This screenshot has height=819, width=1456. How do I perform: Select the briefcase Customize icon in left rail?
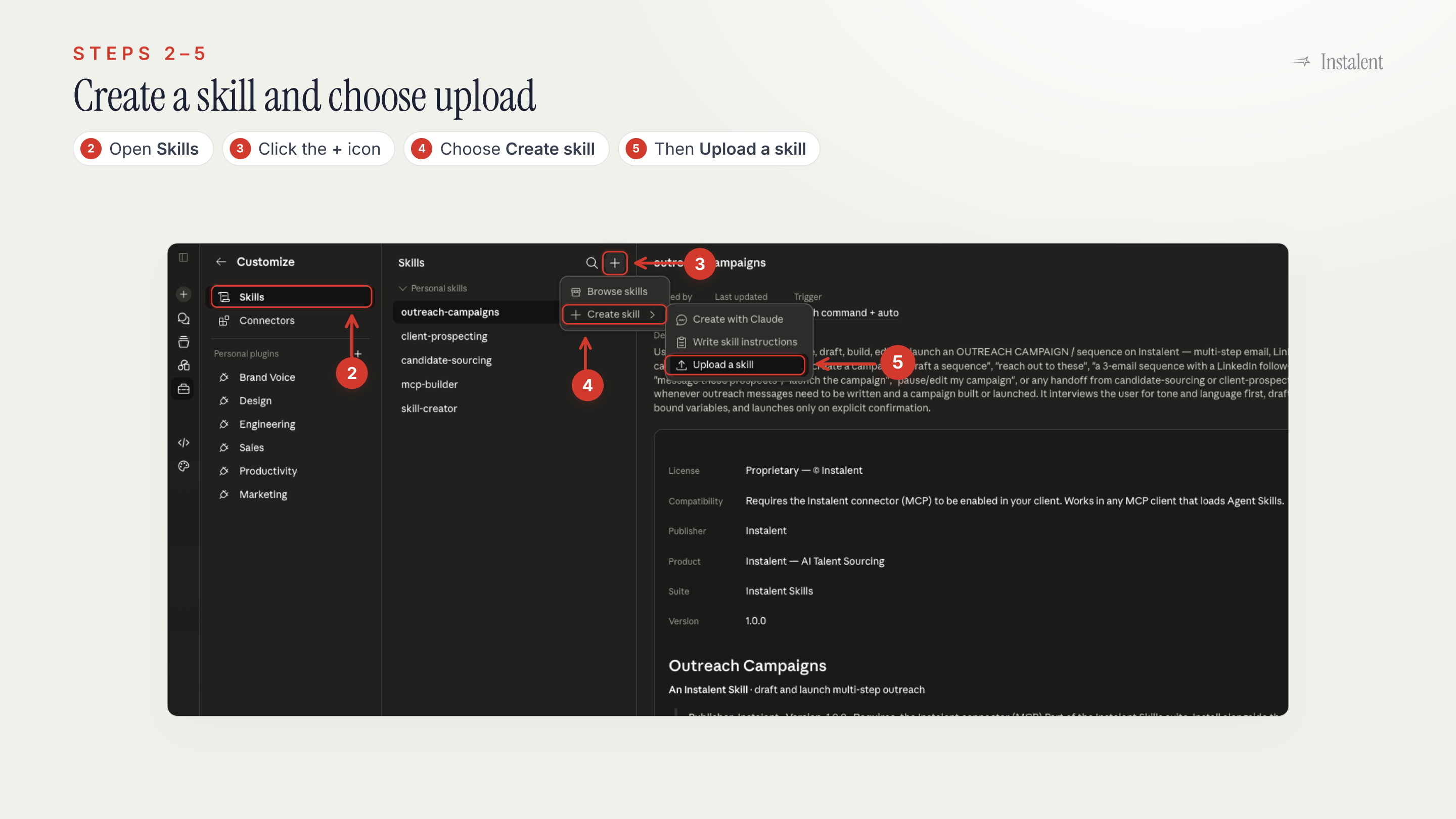pyautogui.click(x=183, y=389)
